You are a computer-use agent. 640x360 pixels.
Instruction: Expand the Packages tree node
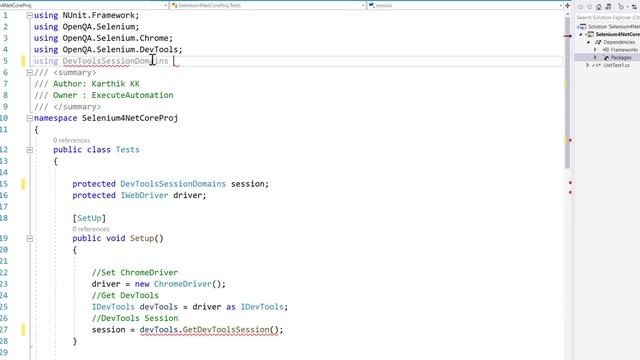click(x=596, y=58)
